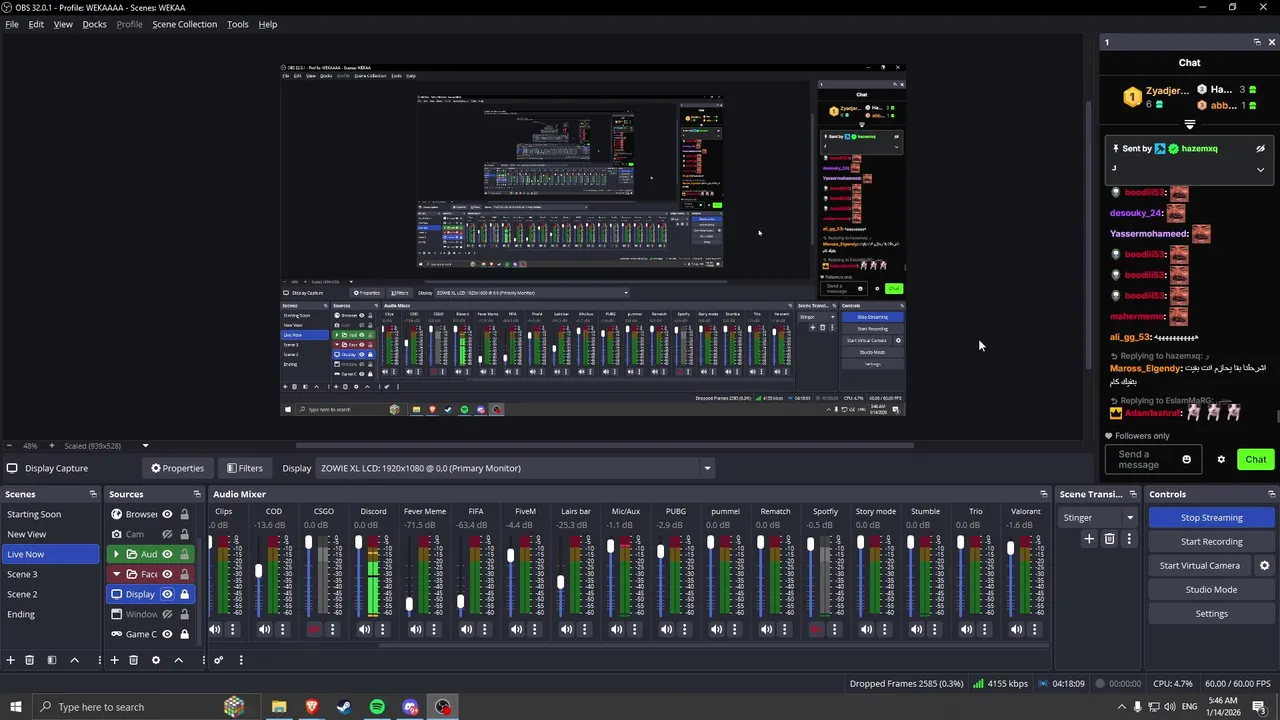Image resolution: width=1280 pixels, height=720 pixels.
Task: Open Valorant channel three-dot options
Action: pyautogui.click(x=1034, y=629)
